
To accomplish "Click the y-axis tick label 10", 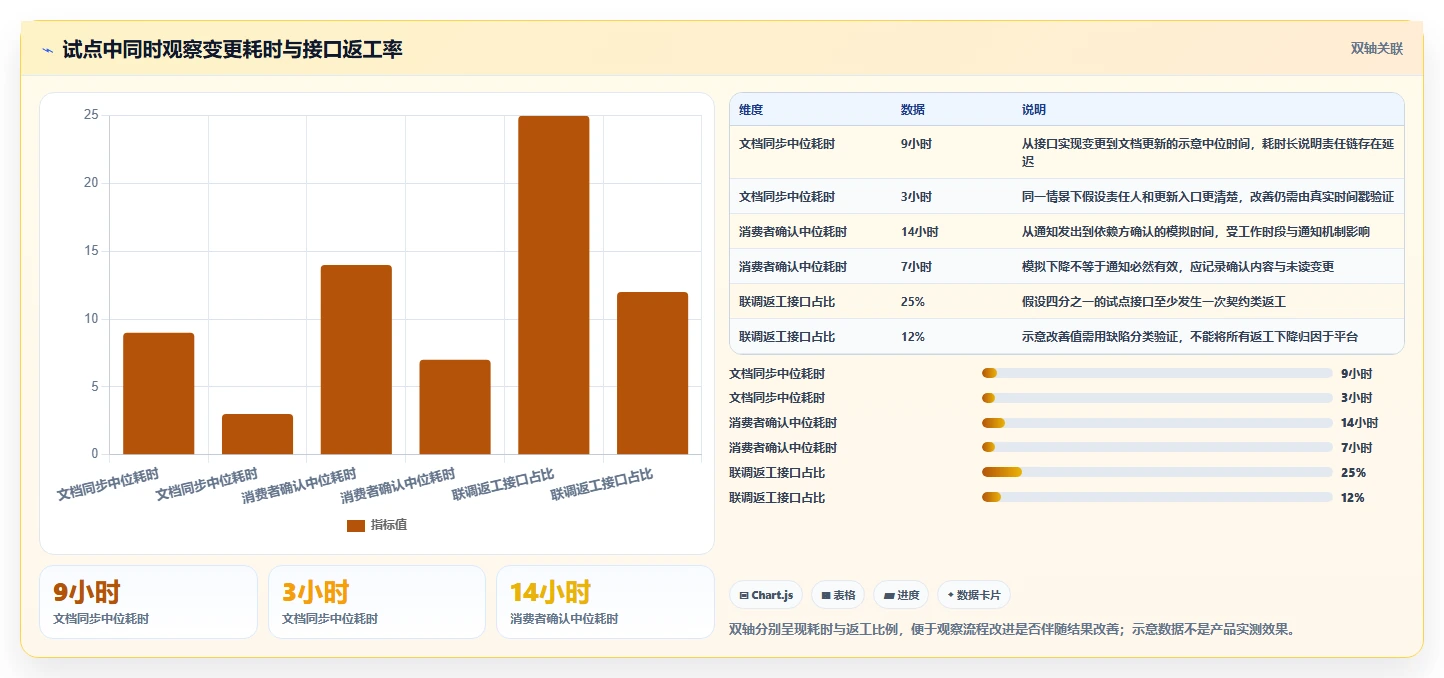I will point(92,319).
